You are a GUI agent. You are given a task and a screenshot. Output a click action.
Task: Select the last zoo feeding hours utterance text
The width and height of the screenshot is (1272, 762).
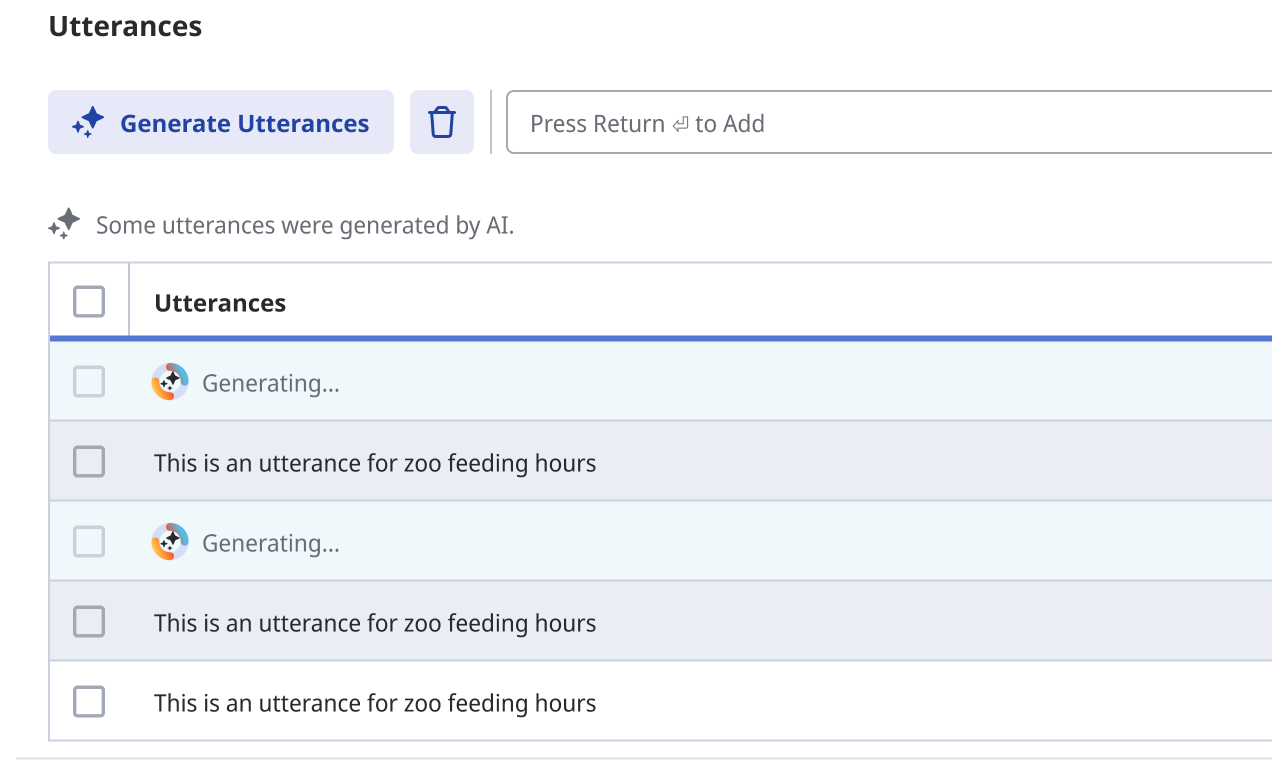pos(375,703)
